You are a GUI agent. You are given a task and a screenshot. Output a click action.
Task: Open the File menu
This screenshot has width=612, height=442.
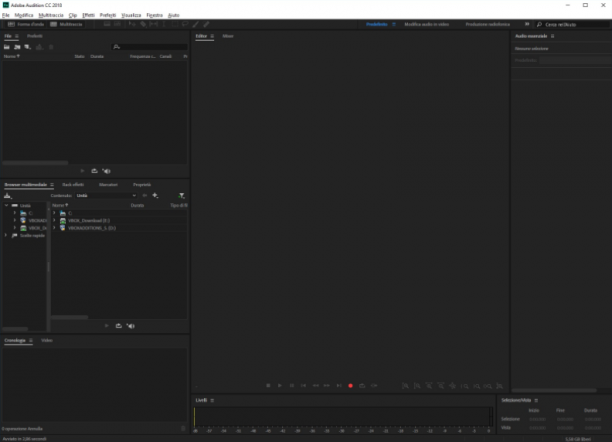tap(5, 15)
